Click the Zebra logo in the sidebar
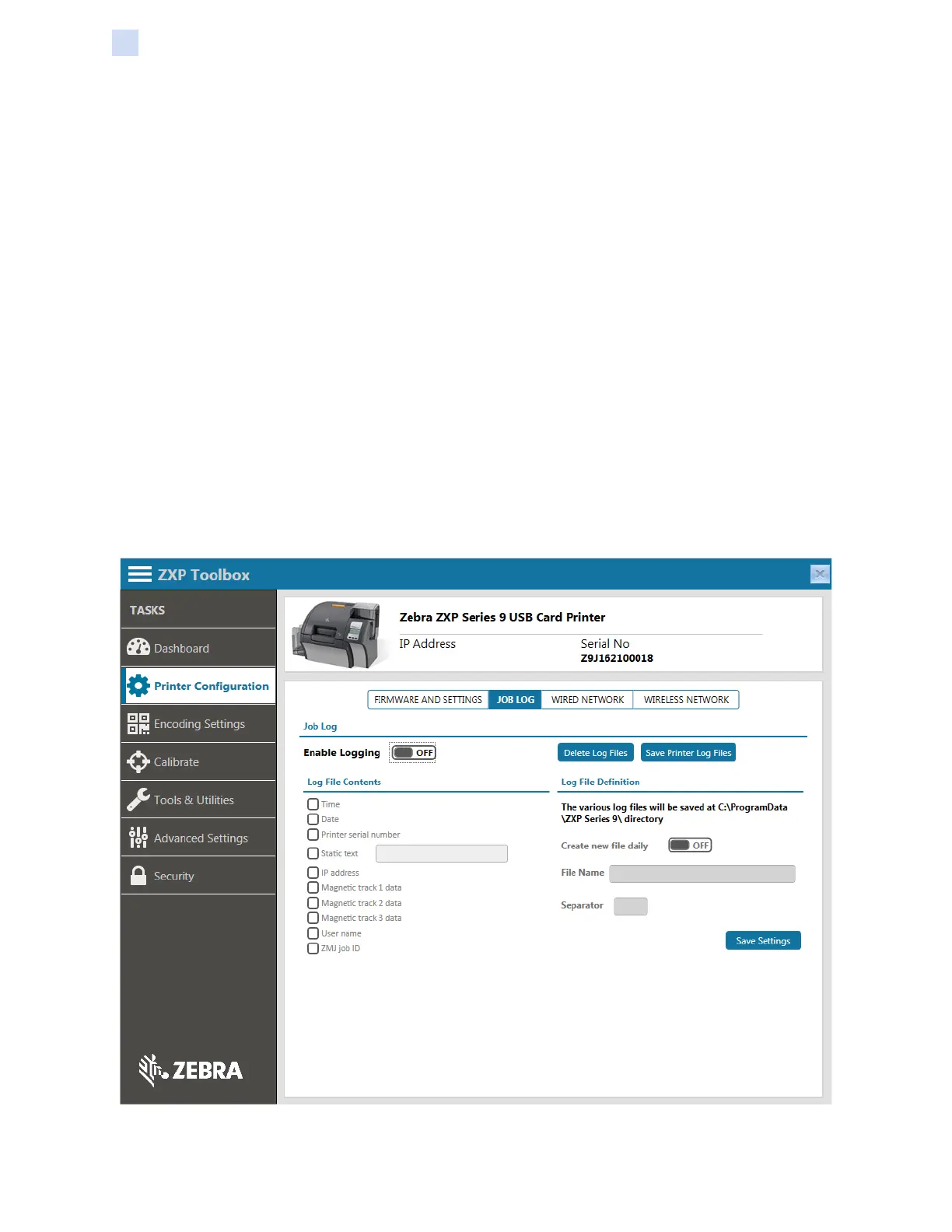This screenshot has height=1232, width=952. coord(191,1070)
